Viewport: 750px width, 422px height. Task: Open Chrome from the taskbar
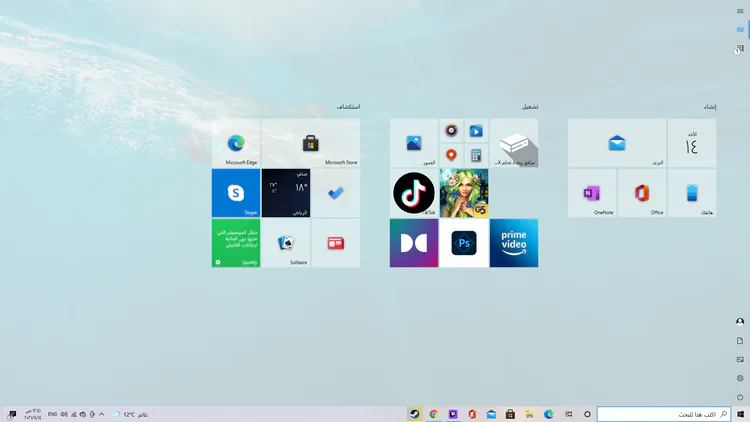[x=434, y=414]
